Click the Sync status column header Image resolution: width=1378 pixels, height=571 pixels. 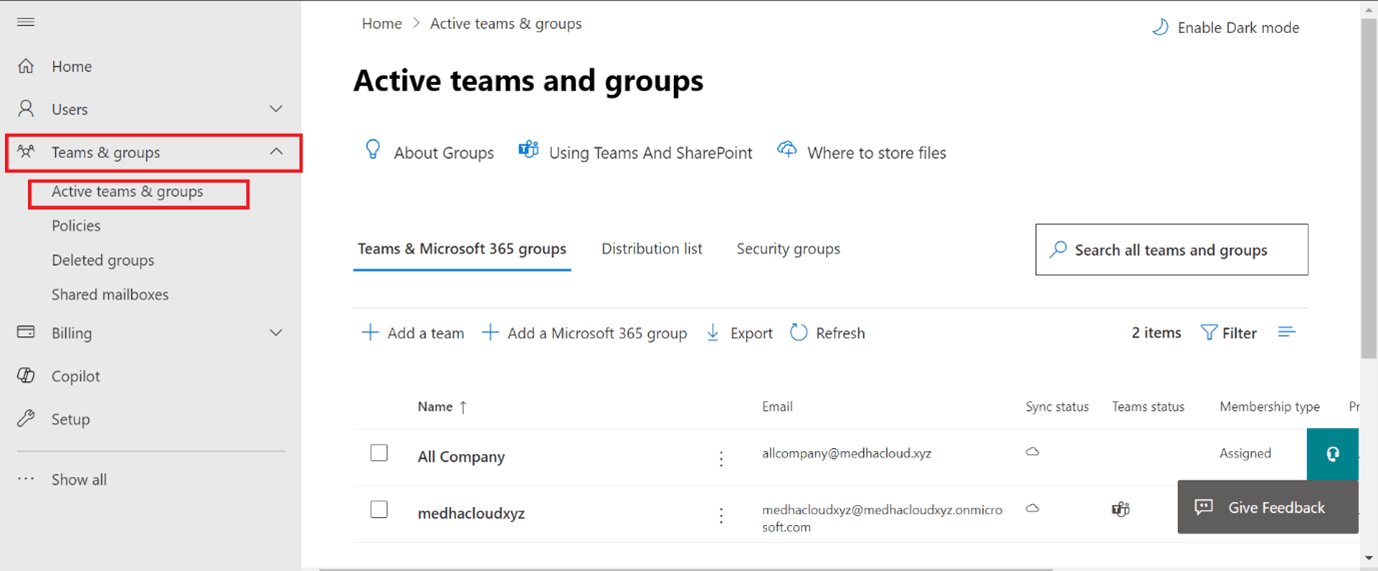pos(1057,407)
